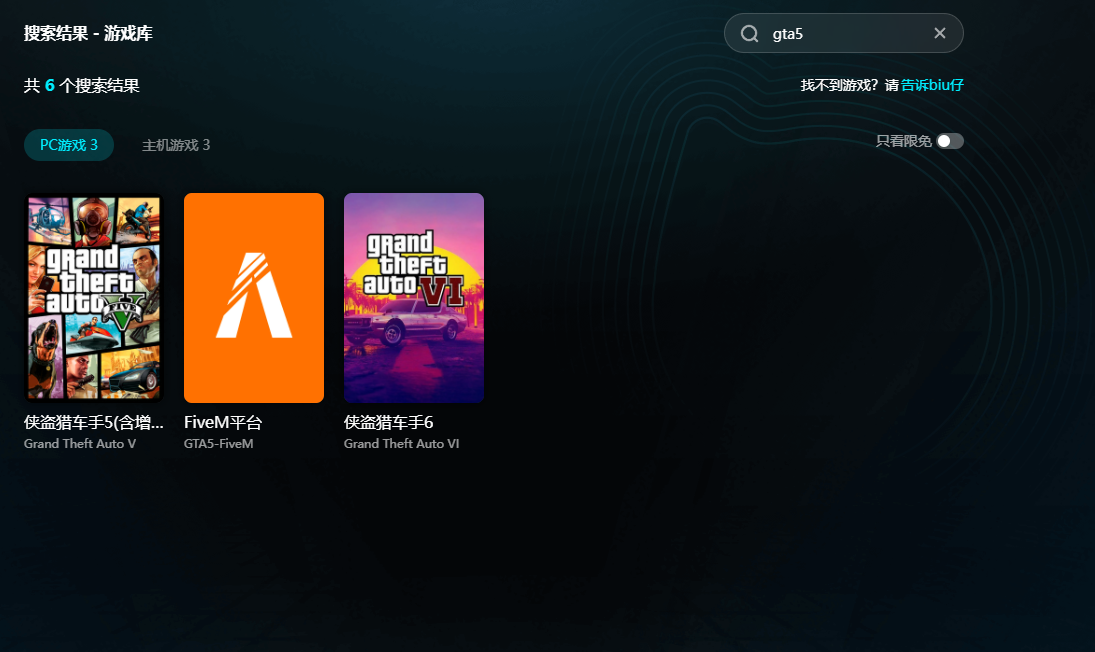Select the 侠盗猎车手6 title text

tap(388, 422)
